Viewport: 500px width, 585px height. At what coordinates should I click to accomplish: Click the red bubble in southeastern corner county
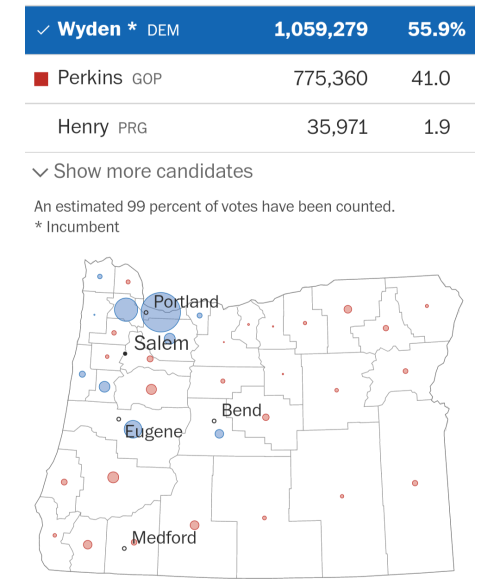[415, 483]
